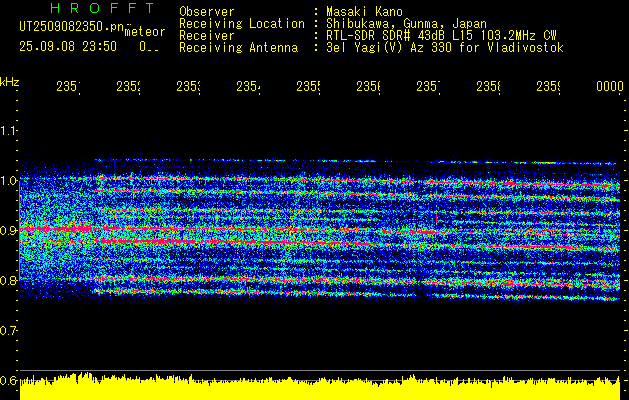629x400 pixels.
Task: Click the short vertical red spike near 2357
Action: pyautogui.click(x=436, y=218)
